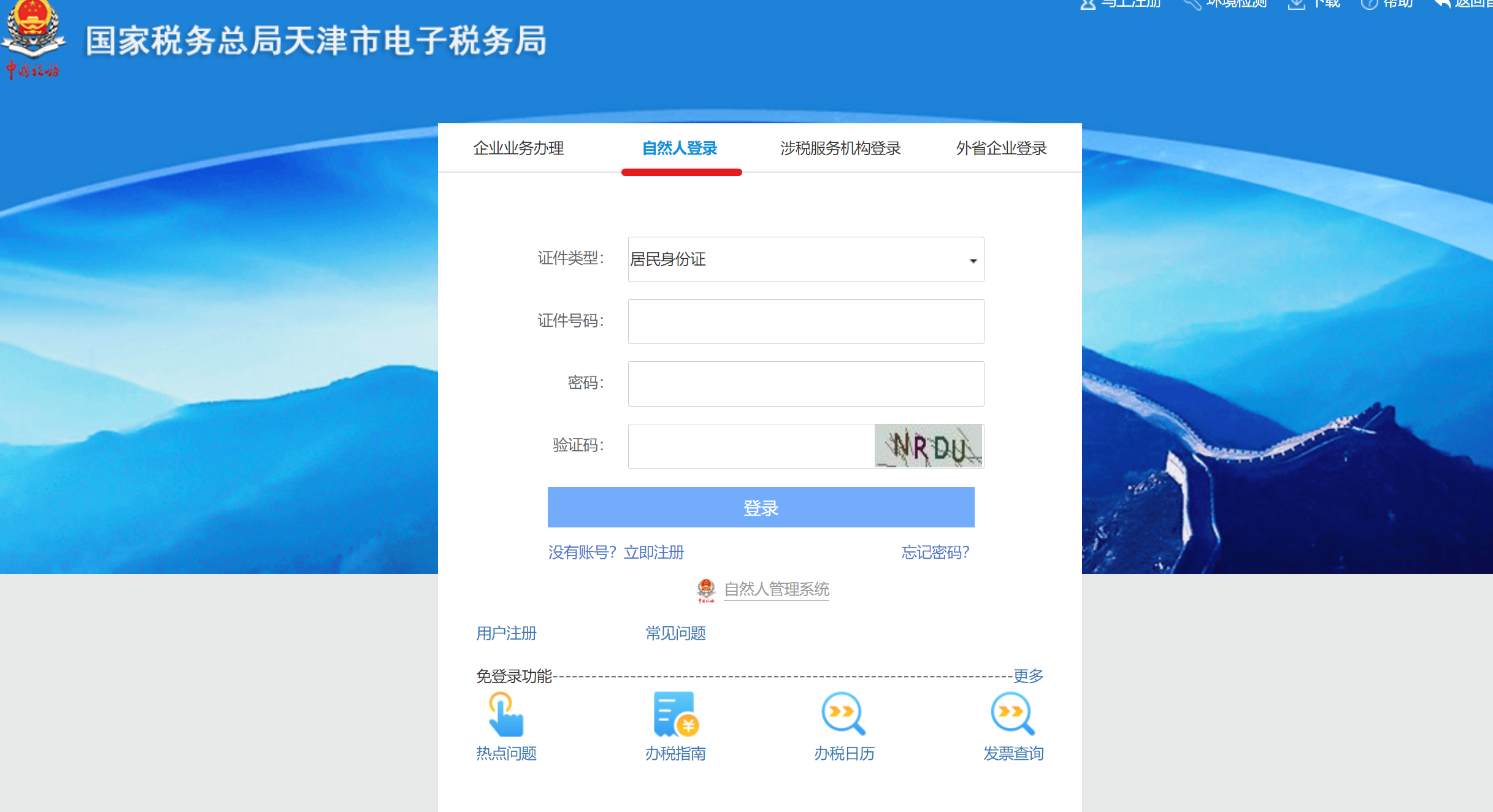The width and height of the screenshot is (1493, 812).
Task: Click into the 密码 password field
Action: (x=805, y=384)
